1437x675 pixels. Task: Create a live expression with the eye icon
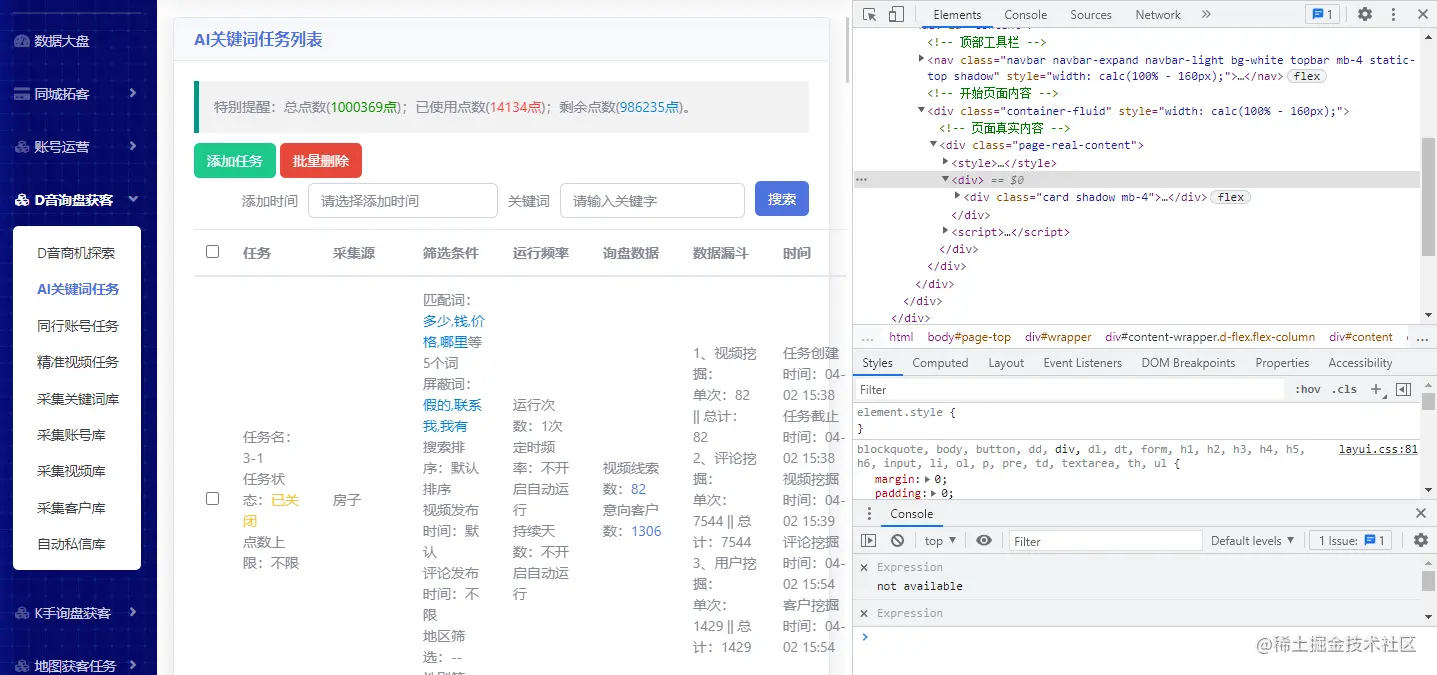[984, 540]
